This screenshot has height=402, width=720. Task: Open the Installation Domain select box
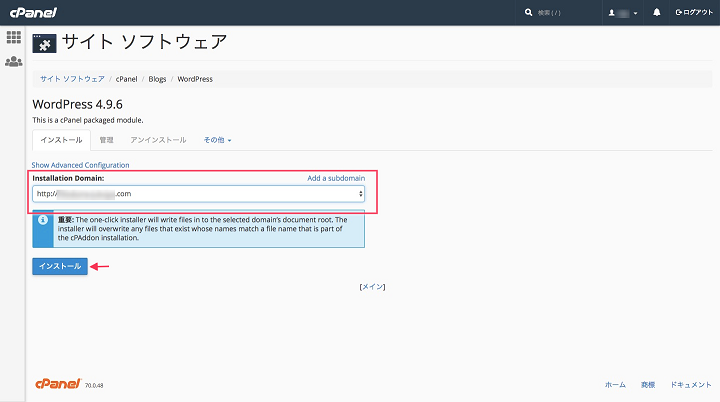(198, 194)
